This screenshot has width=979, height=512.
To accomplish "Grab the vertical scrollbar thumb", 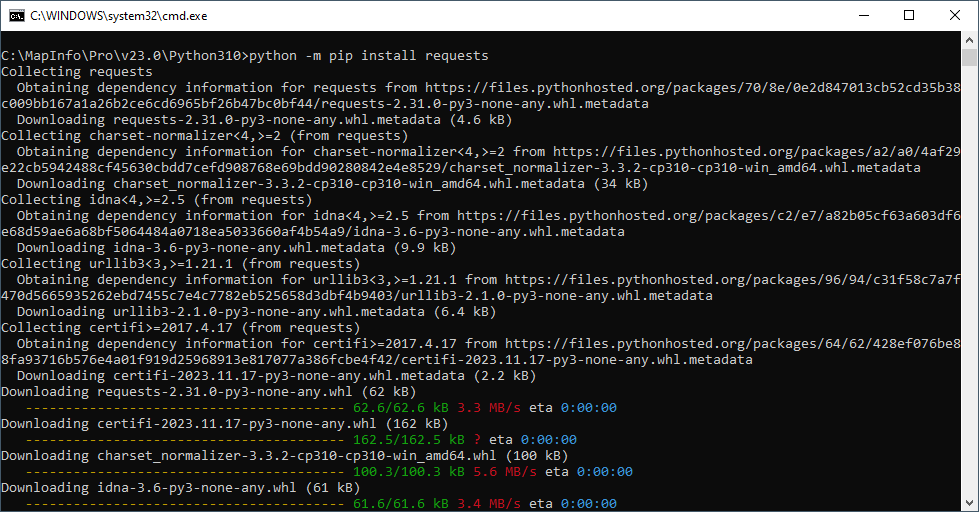I will pyautogui.click(x=969, y=57).
